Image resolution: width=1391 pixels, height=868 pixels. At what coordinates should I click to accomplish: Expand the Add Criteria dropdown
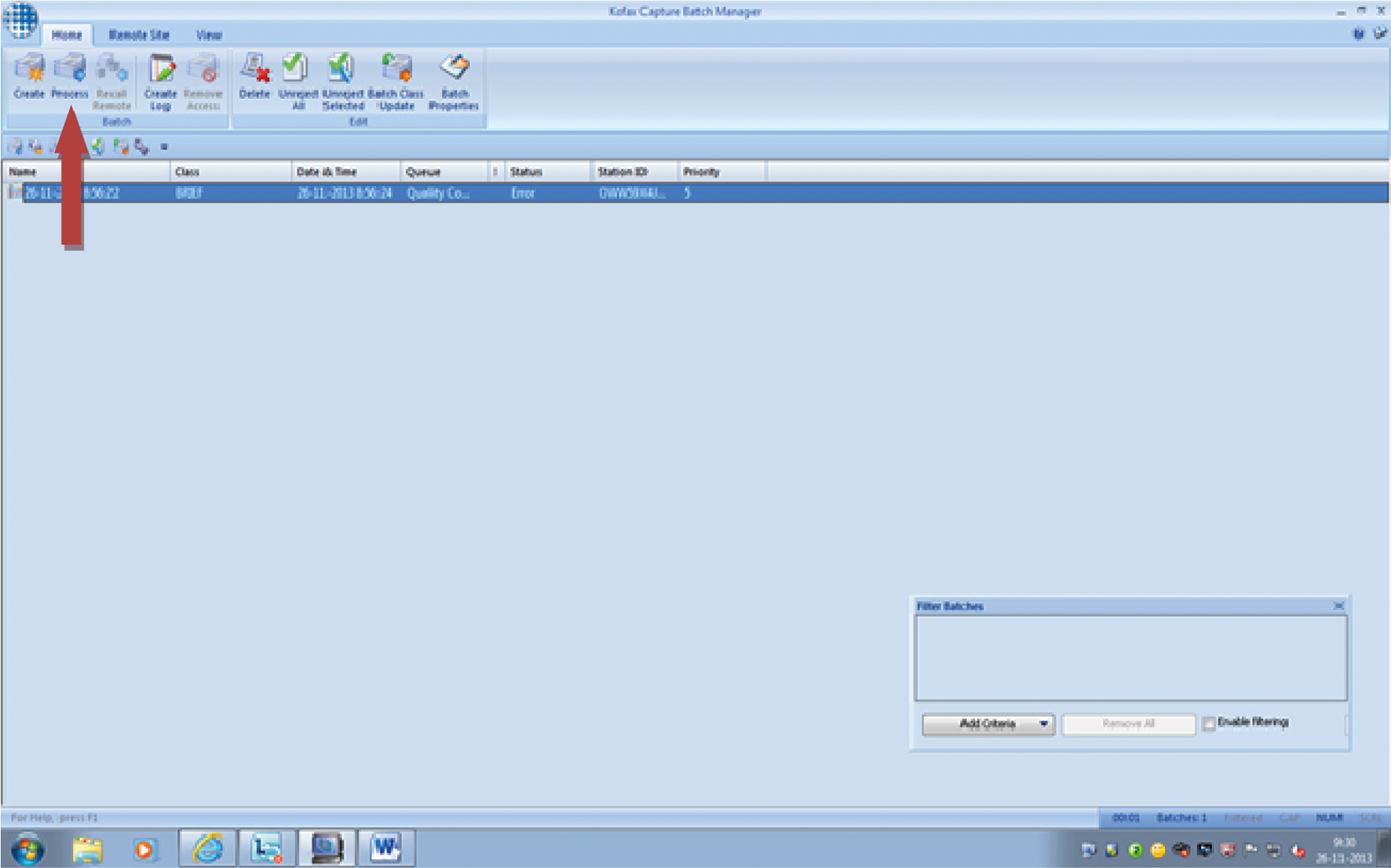pos(1043,724)
